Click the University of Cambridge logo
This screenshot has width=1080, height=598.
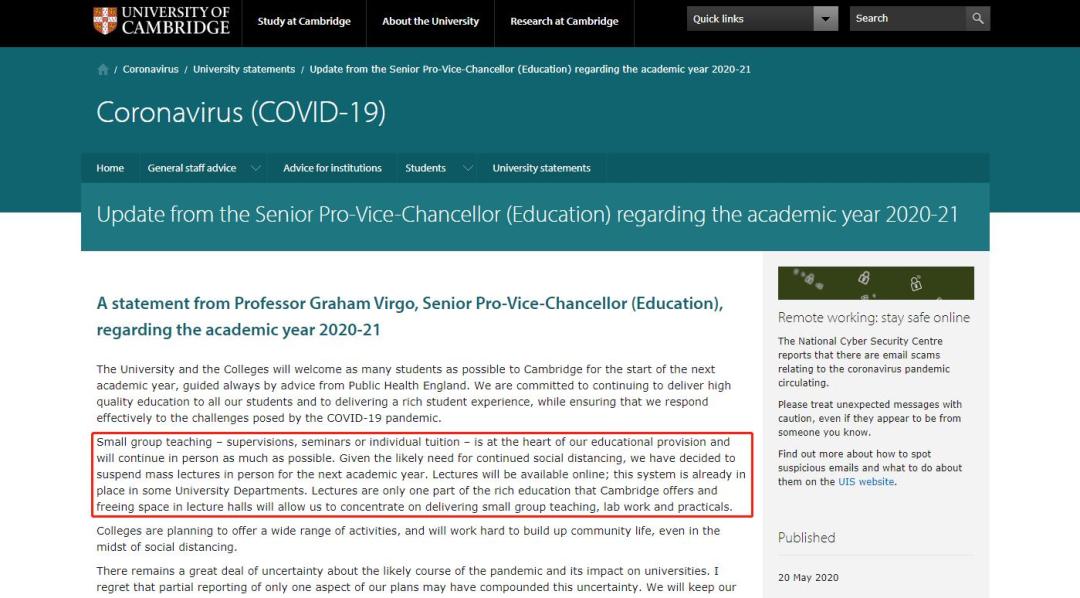point(161,20)
